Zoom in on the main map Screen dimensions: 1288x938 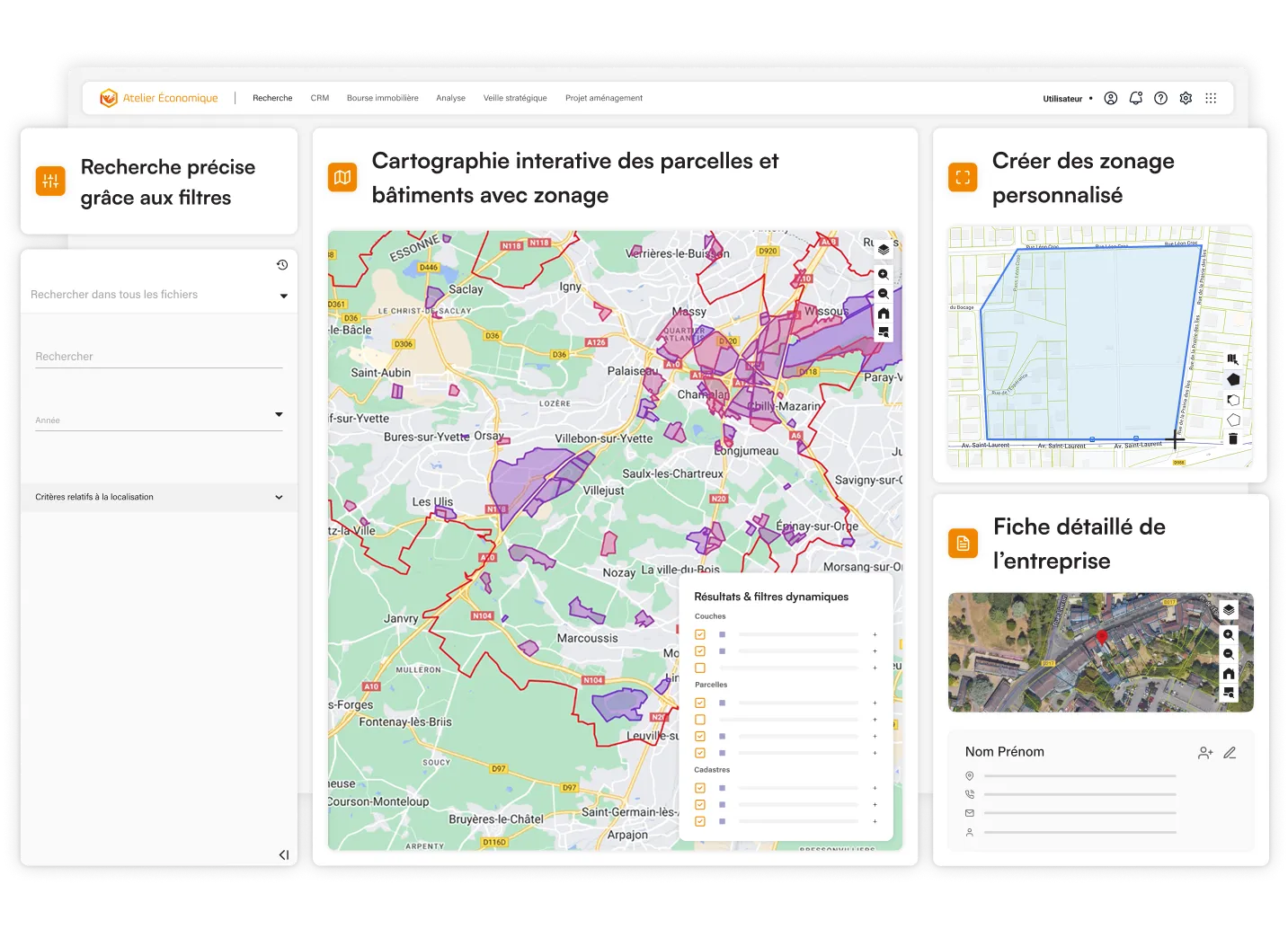tap(884, 275)
